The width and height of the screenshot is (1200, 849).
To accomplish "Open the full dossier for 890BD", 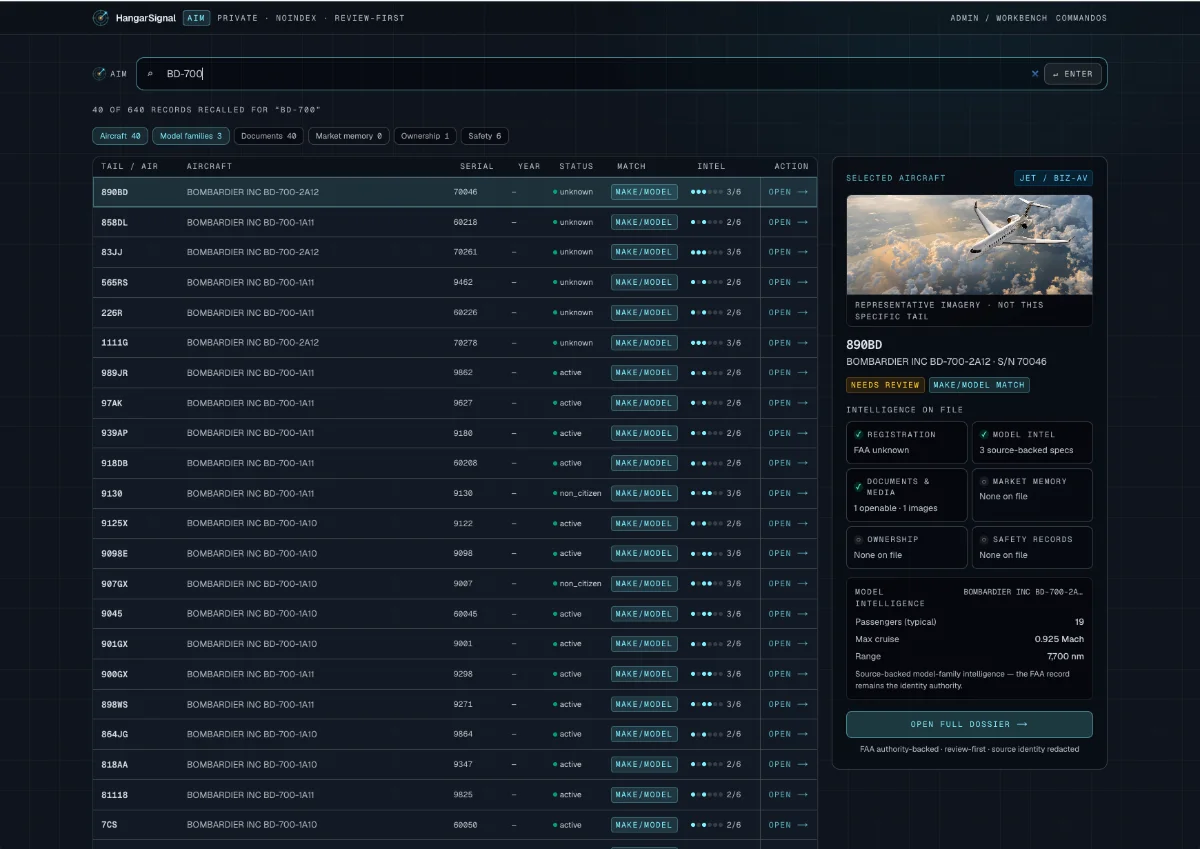I will click(969, 724).
